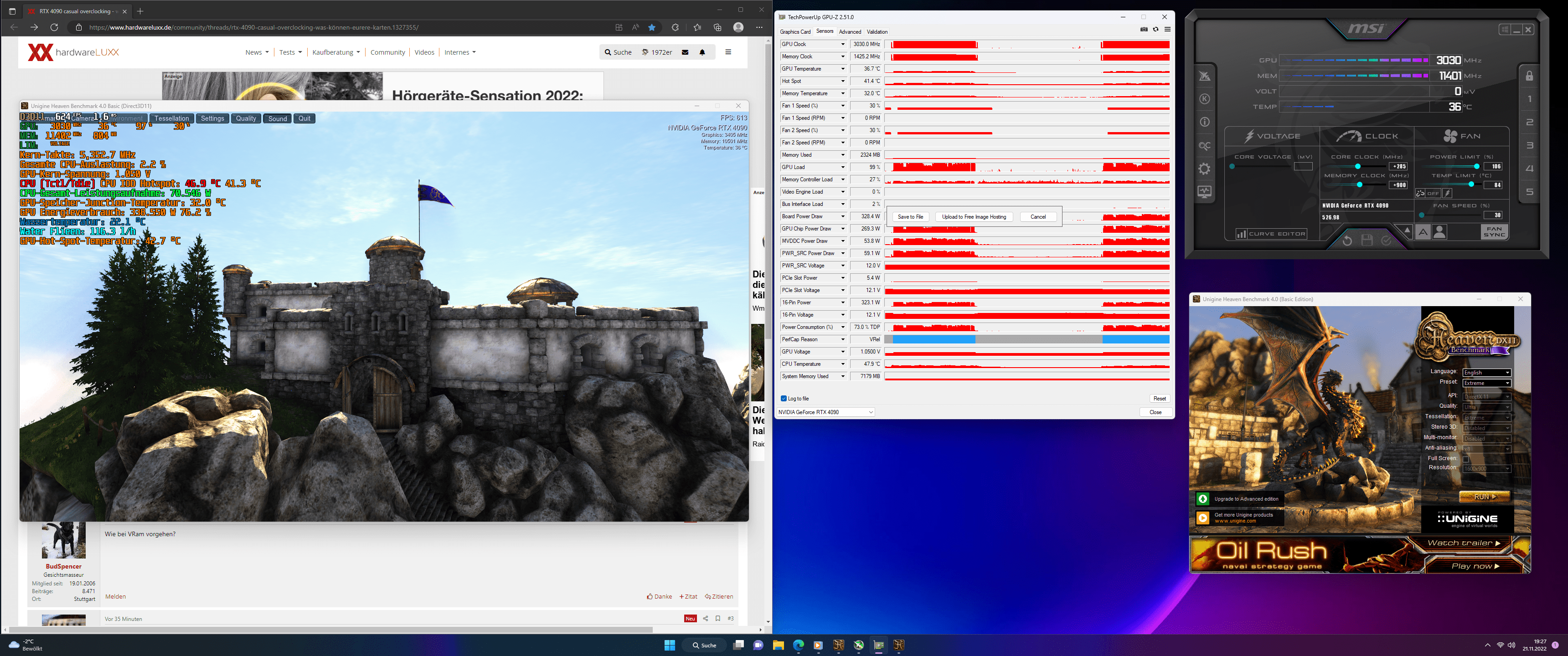
Task: Switch to GPU-Z Graphics Card tab
Action: tap(795, 31)
